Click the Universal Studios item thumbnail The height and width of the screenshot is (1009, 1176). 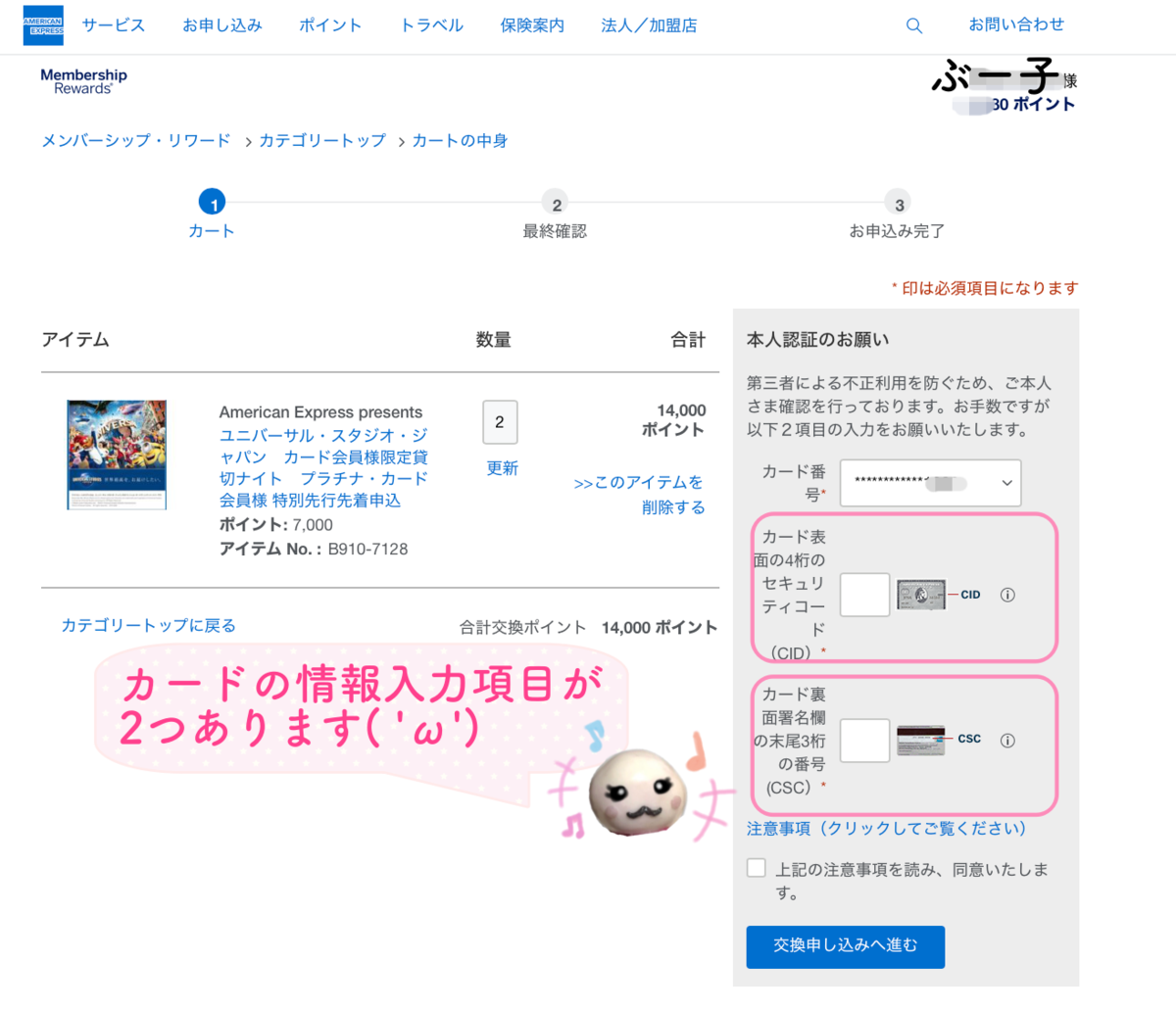[x=117, y=455]
